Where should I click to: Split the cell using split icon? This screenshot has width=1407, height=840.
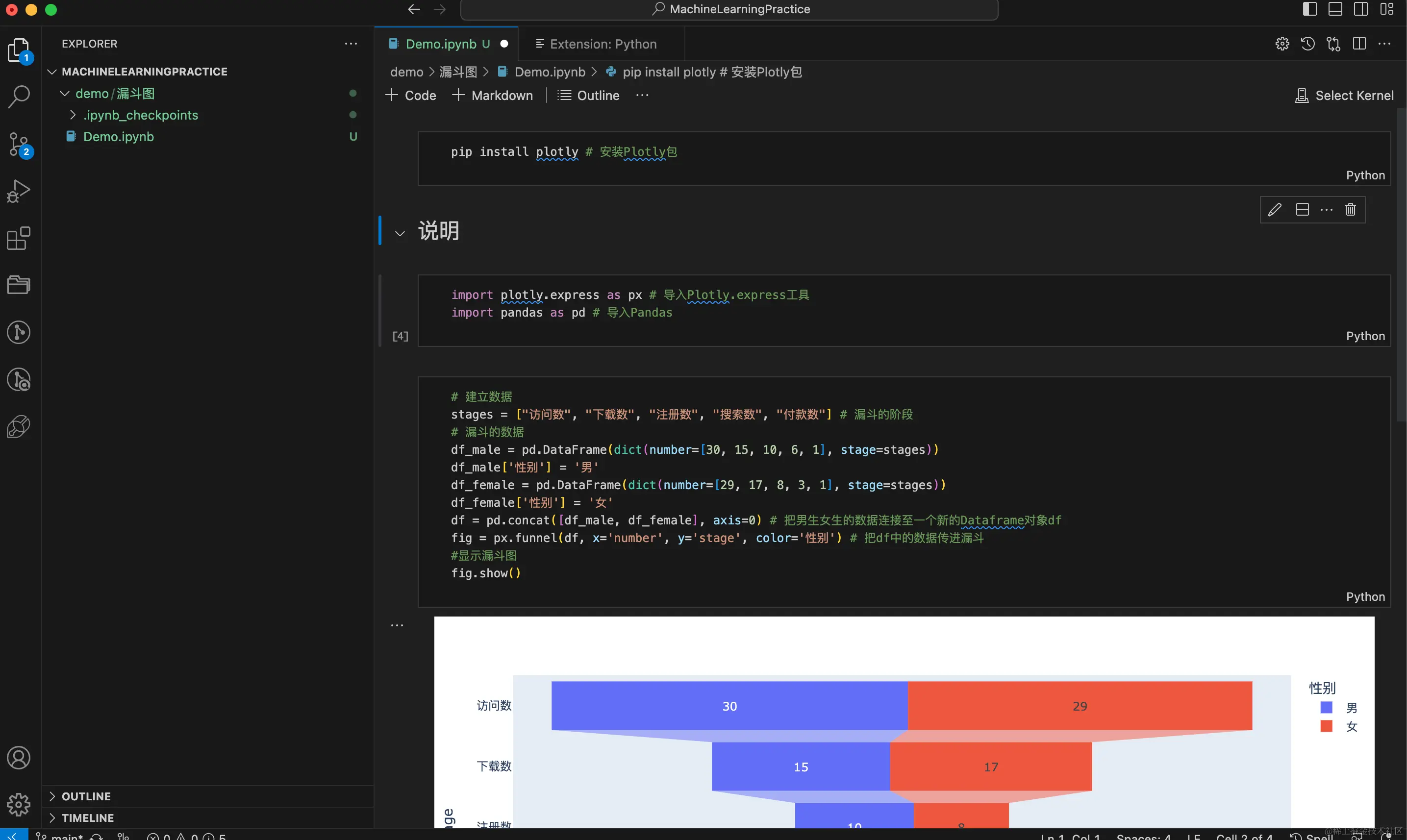[x=1302, y=210]
